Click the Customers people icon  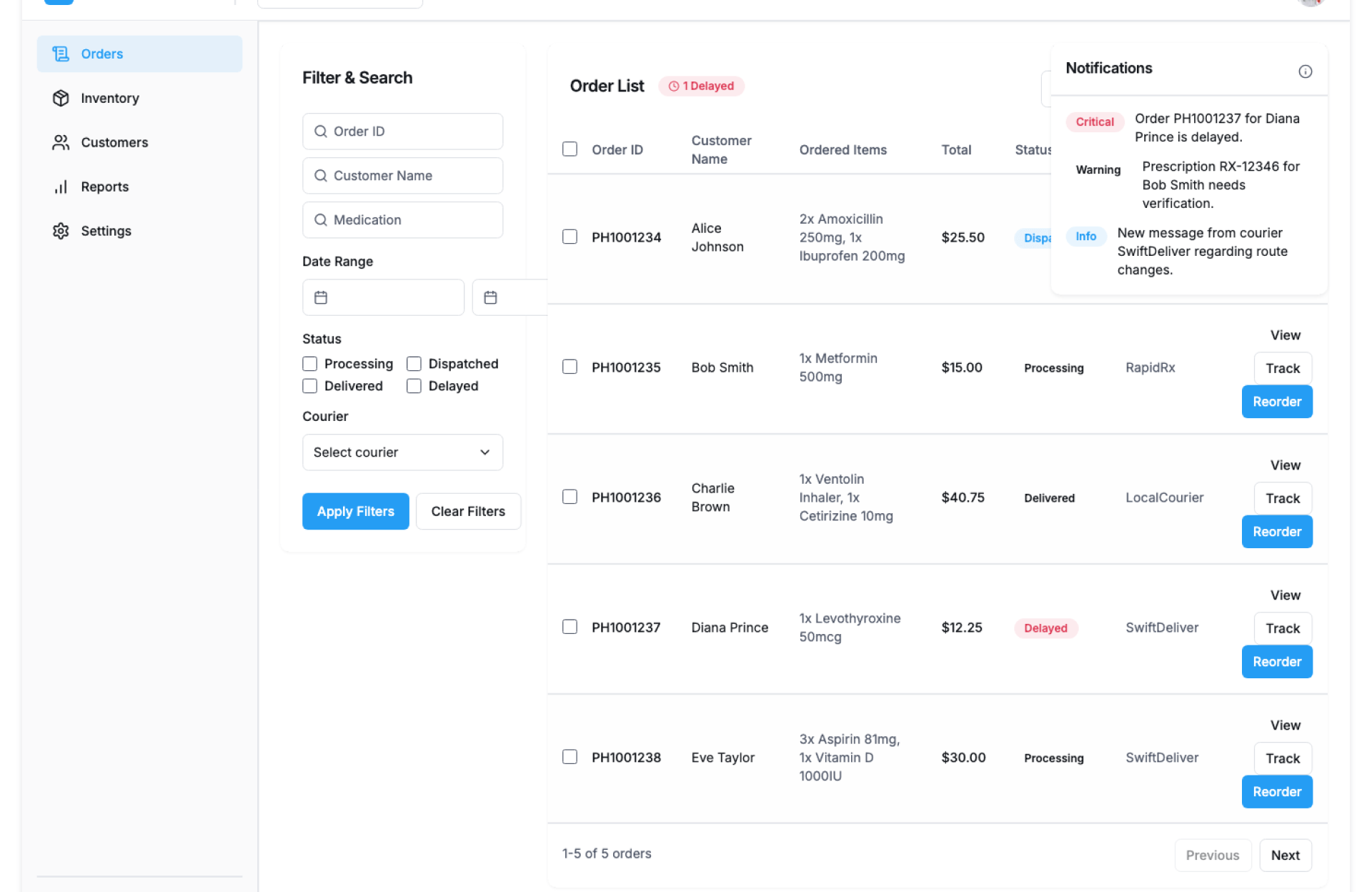click(x=61, y=142)
